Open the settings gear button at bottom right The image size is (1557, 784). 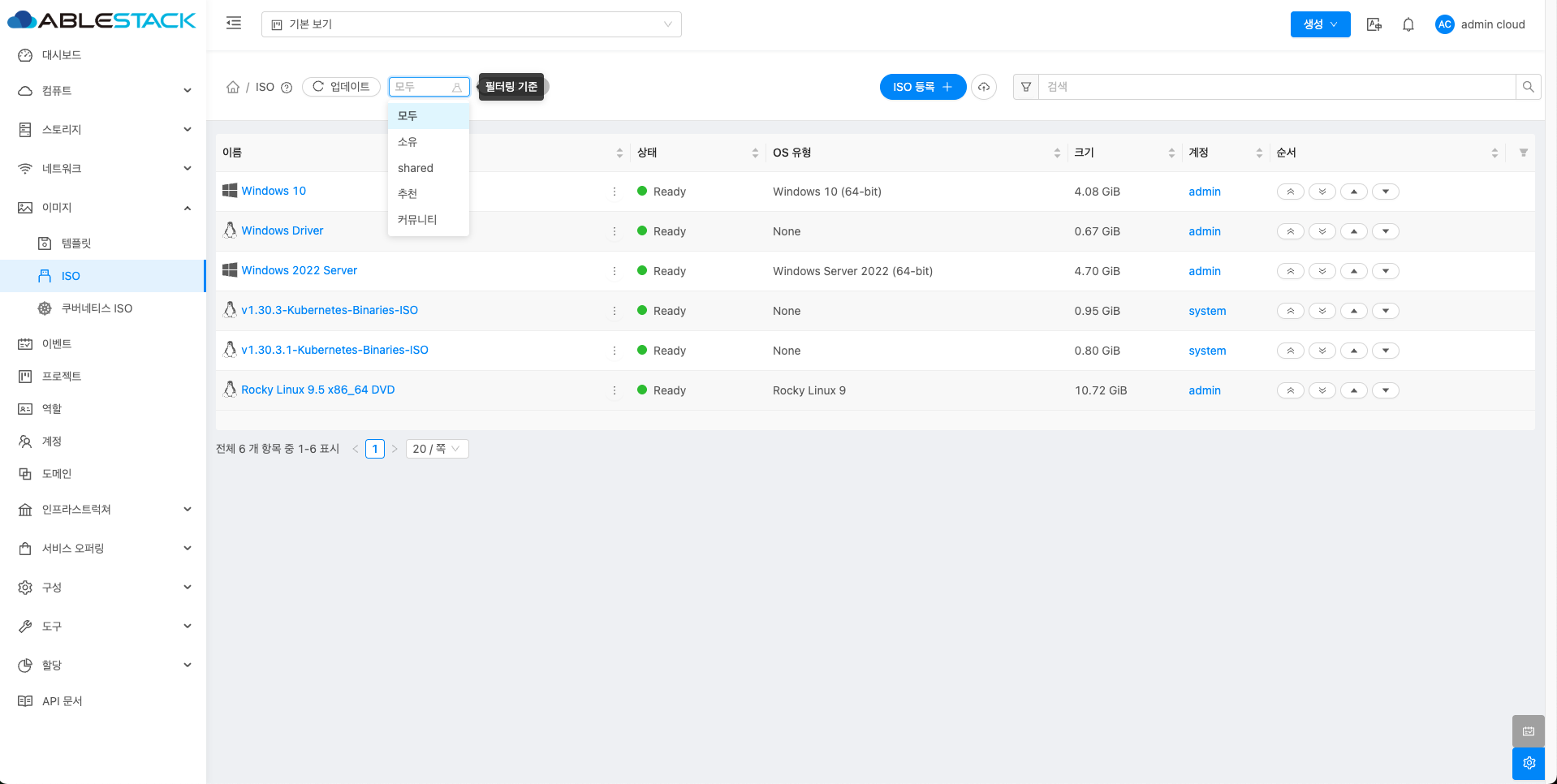1529,763
